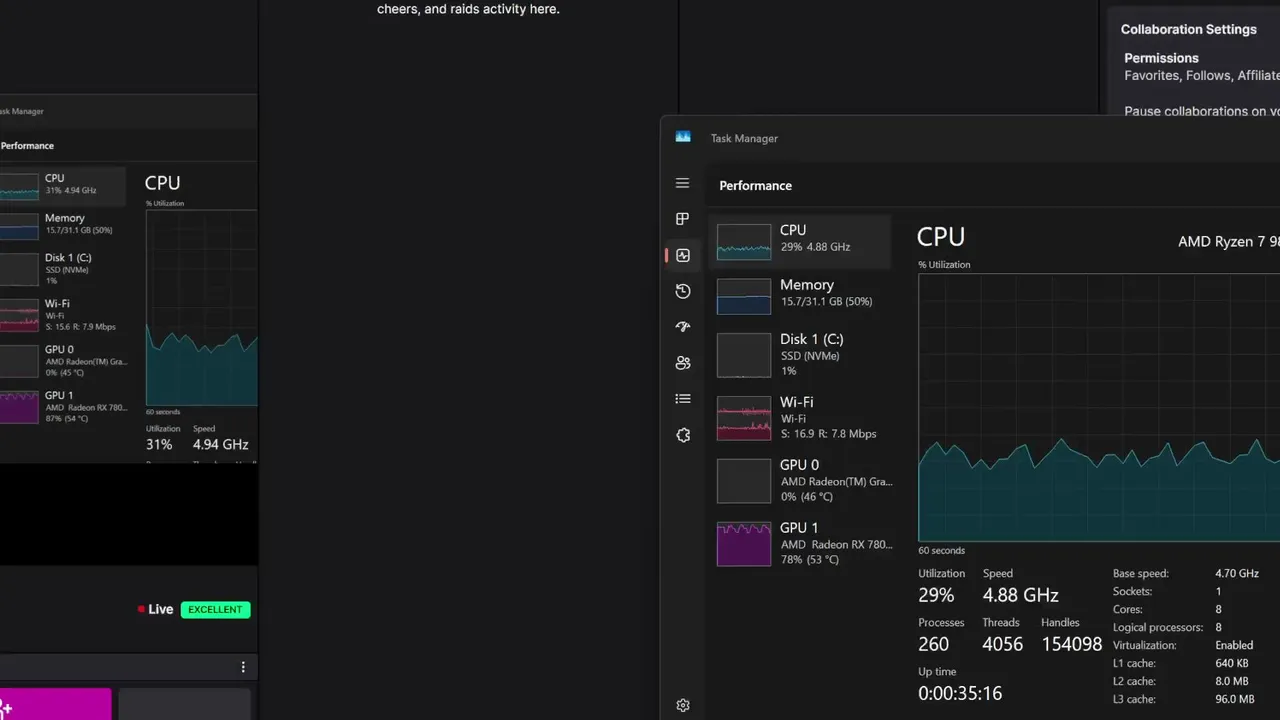The width and height of the screenshot is (1280, 720).
Task: Click the Virtualization Enabled value
Action: [1234, 646]
